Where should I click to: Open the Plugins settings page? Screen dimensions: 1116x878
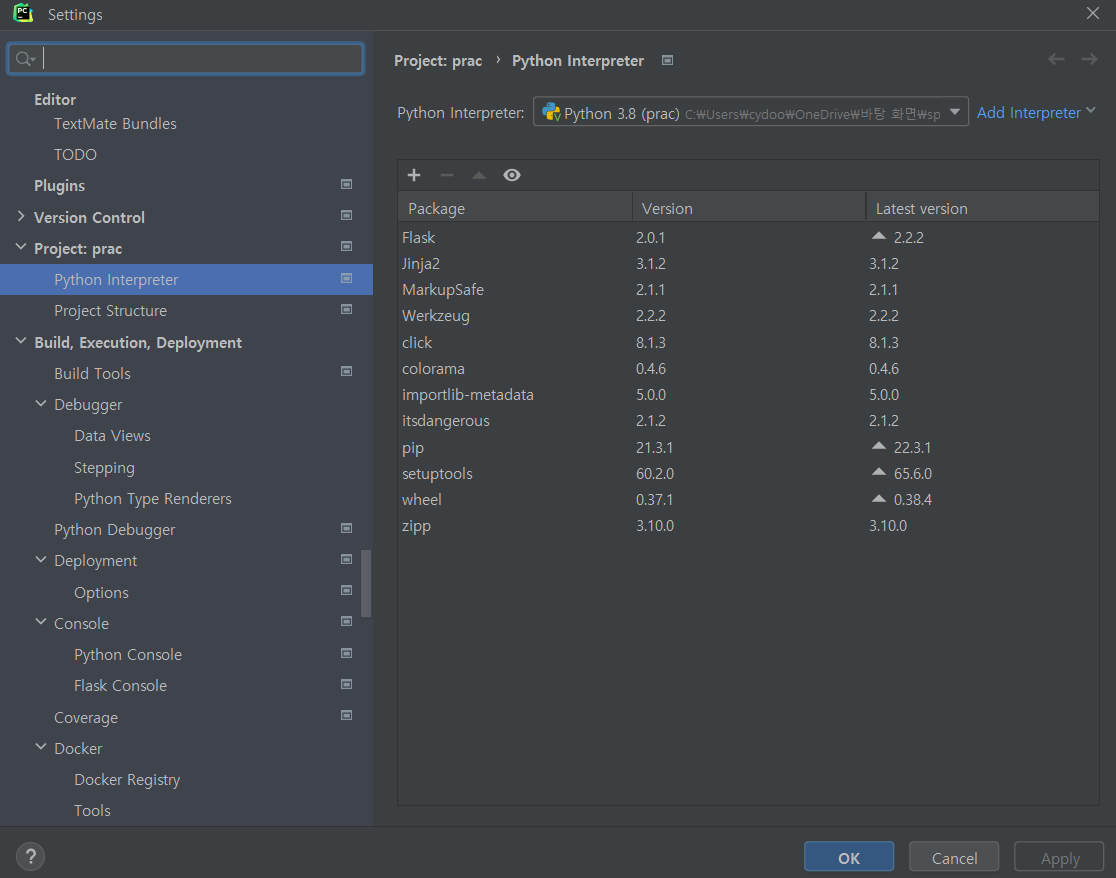pos(60,186)
